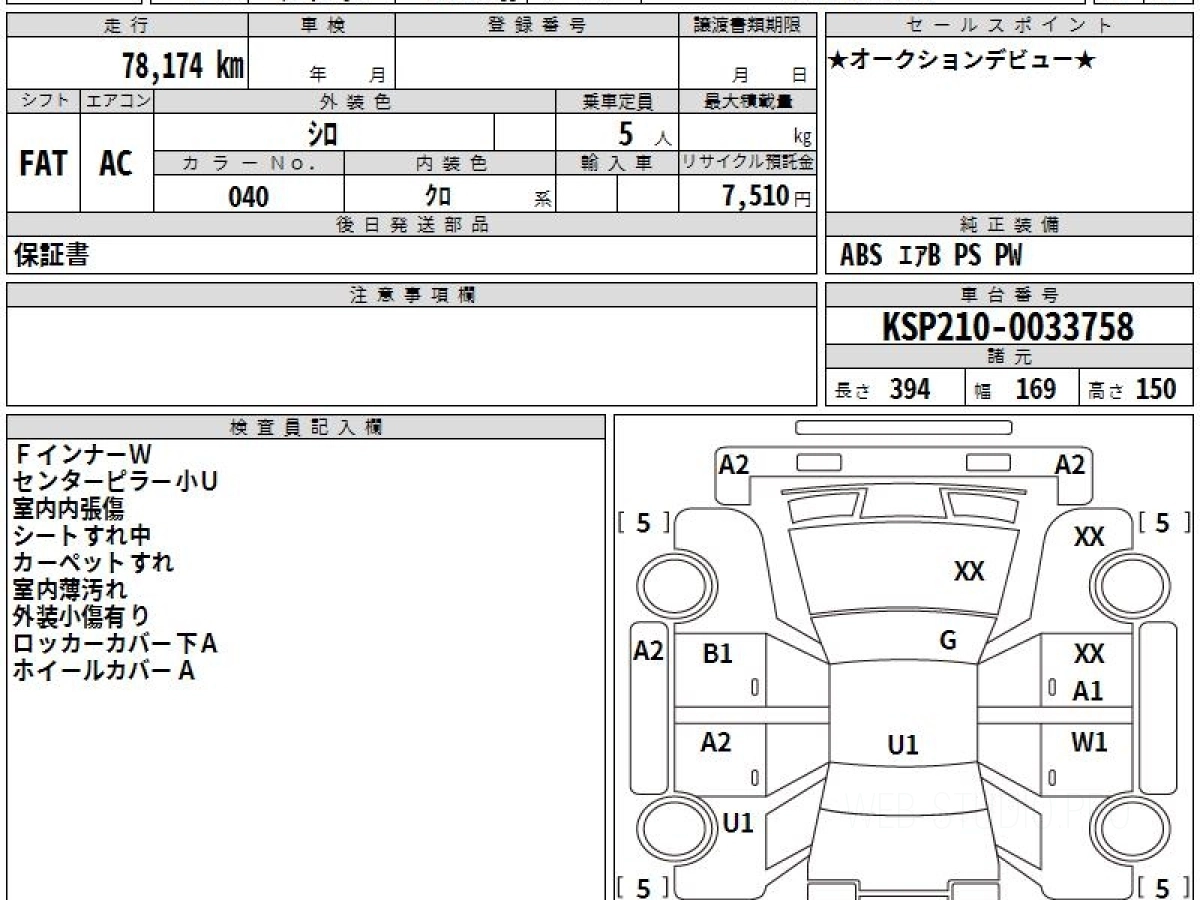Select the シフト header cell
1200x900 pixels.
44,101
